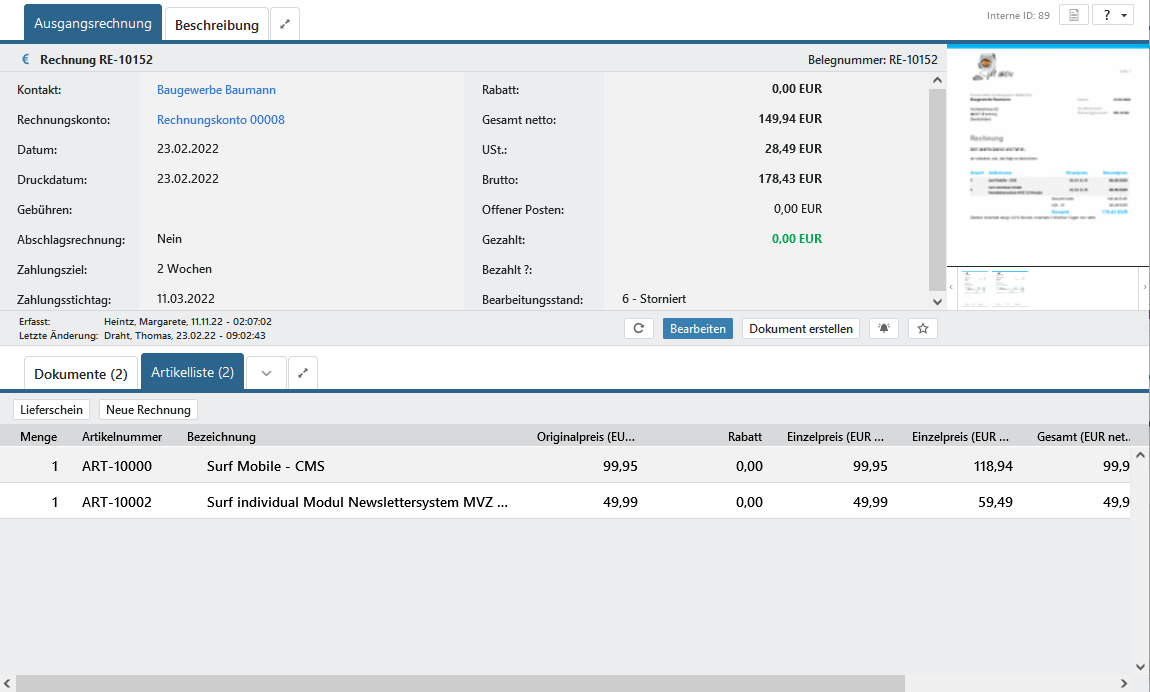This screenshot has width=1150, height=692.
Task: Expand the top panel using the arrows icon
Action: [285, 24]
